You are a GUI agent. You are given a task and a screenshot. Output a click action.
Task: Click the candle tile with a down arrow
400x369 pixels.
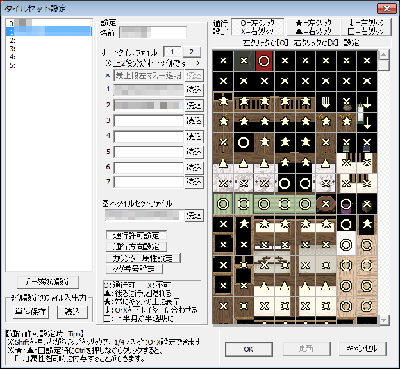pyautogui.click(x=367, y=102)
